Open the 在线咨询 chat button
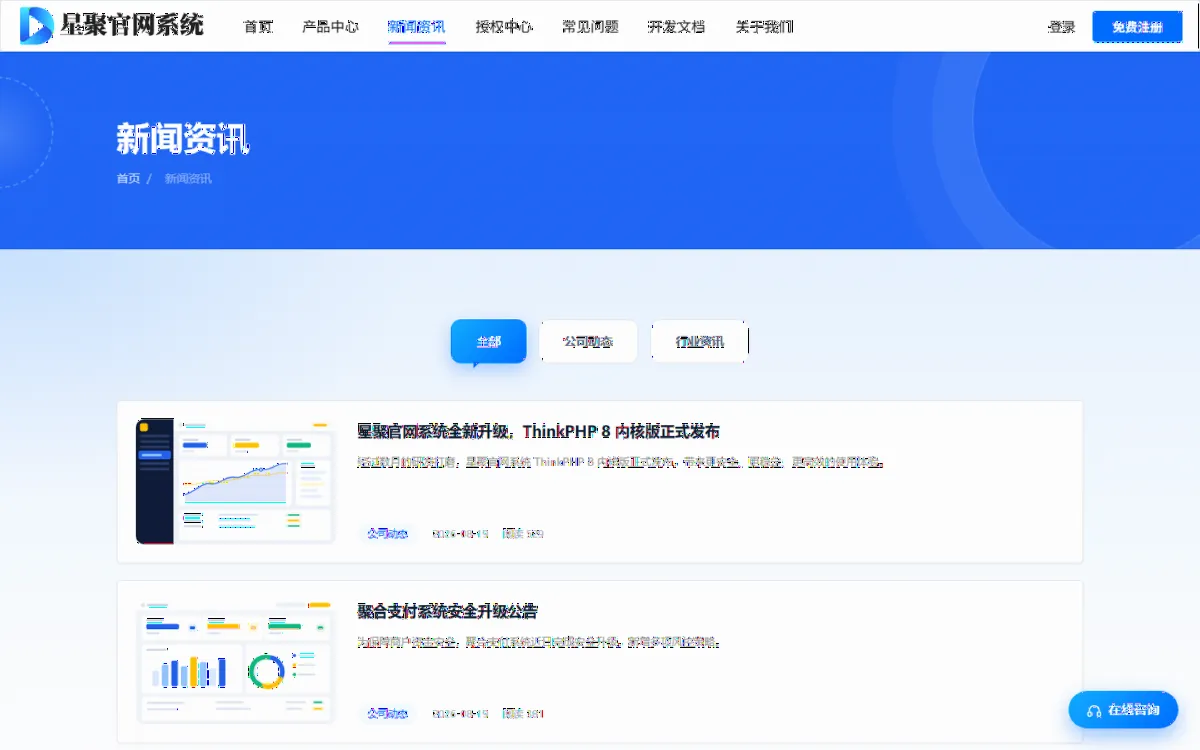Image resolution: width=1200 pixels, height=750 pixels. coord(1123,710)
